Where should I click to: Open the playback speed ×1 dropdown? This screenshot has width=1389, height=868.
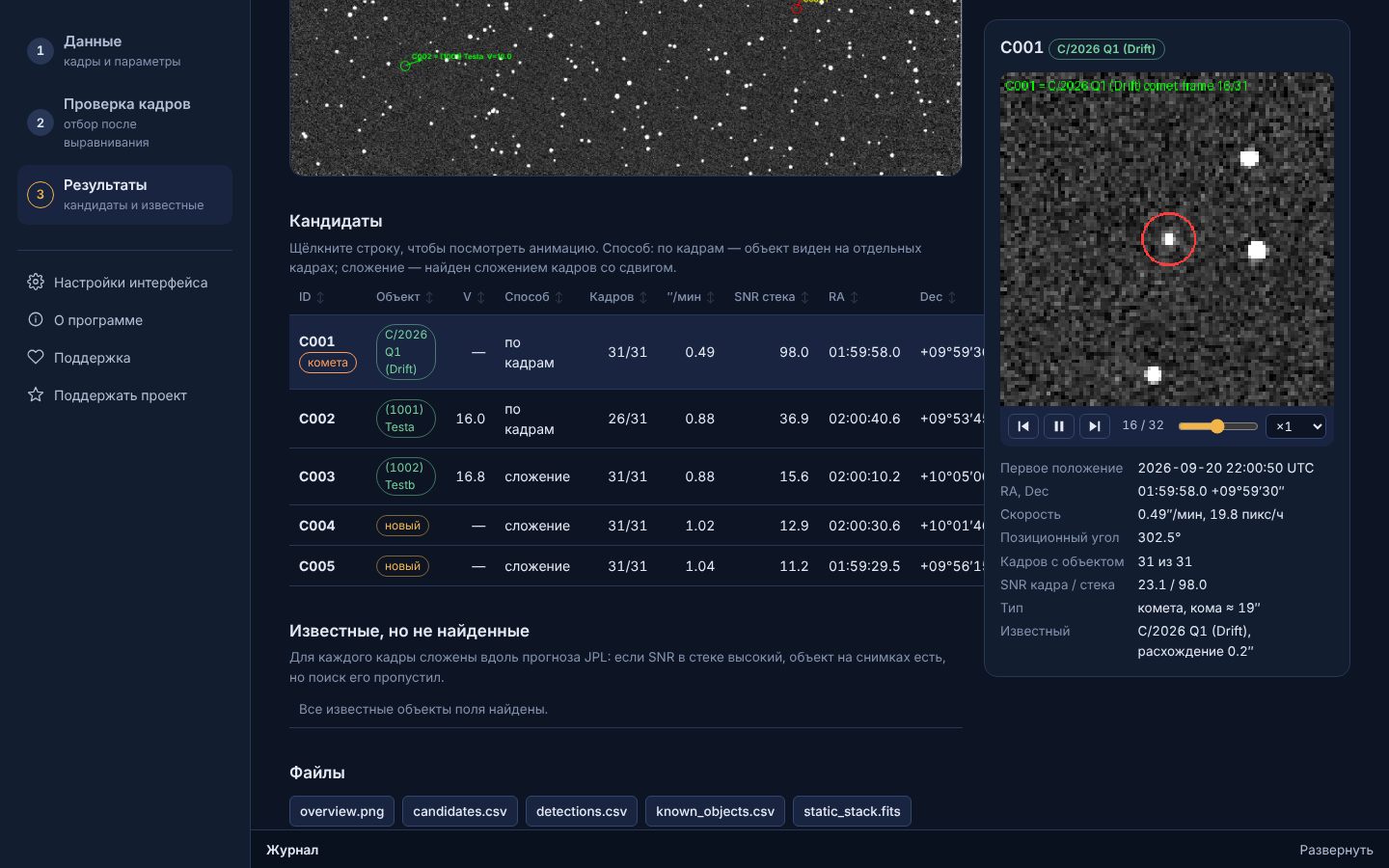pos(1295,426)
